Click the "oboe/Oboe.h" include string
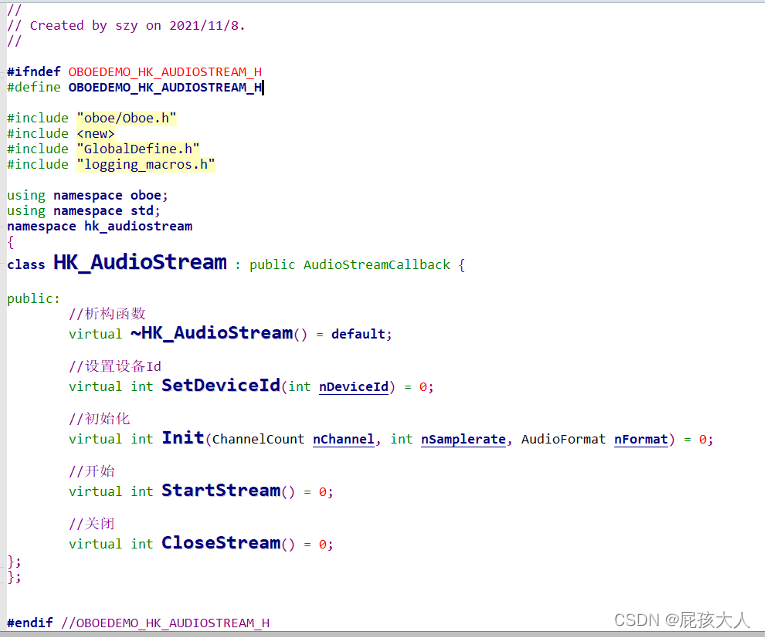The width and height of the screenshot is (766, 638). [127, 118]
